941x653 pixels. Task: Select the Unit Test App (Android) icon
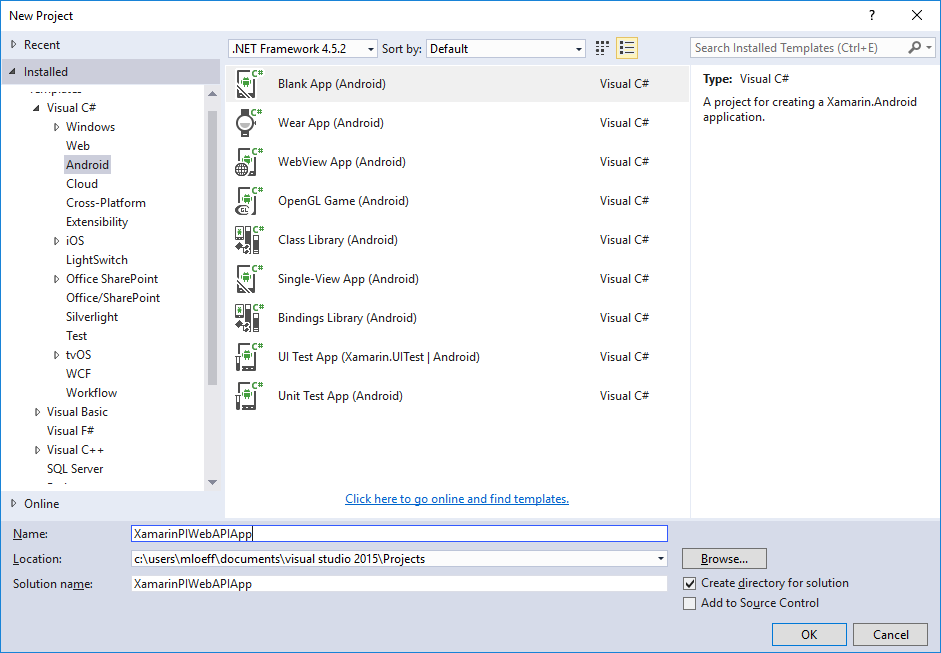coord(249,396)
